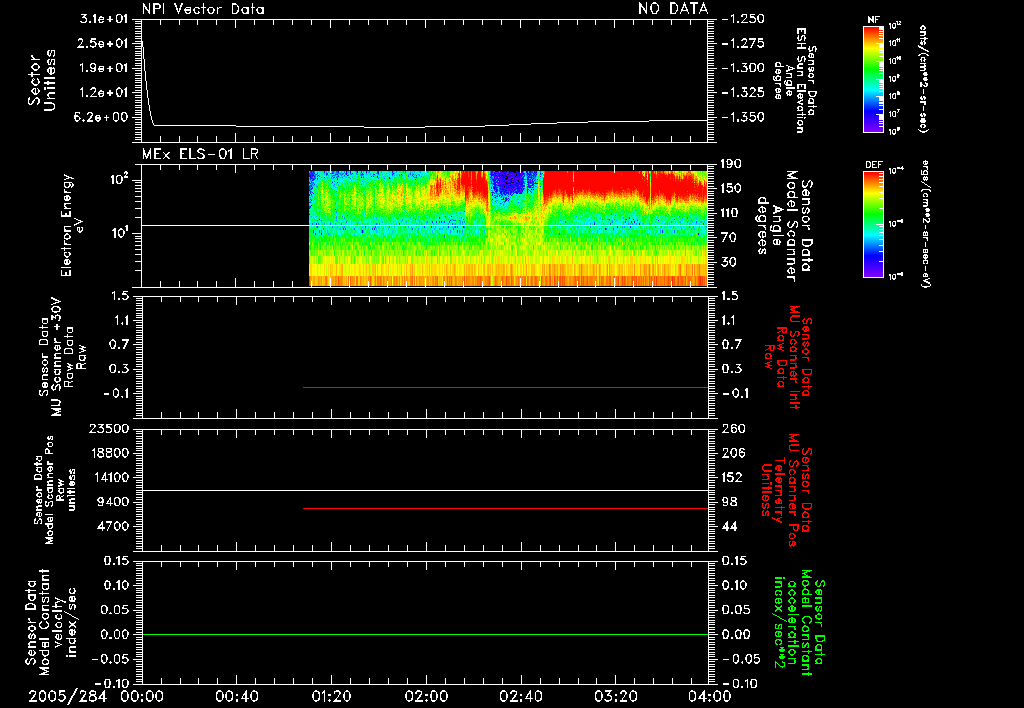Screen dimensions: 1024x708
Task: Click the 02:40 time axis label
Action: 520,696
